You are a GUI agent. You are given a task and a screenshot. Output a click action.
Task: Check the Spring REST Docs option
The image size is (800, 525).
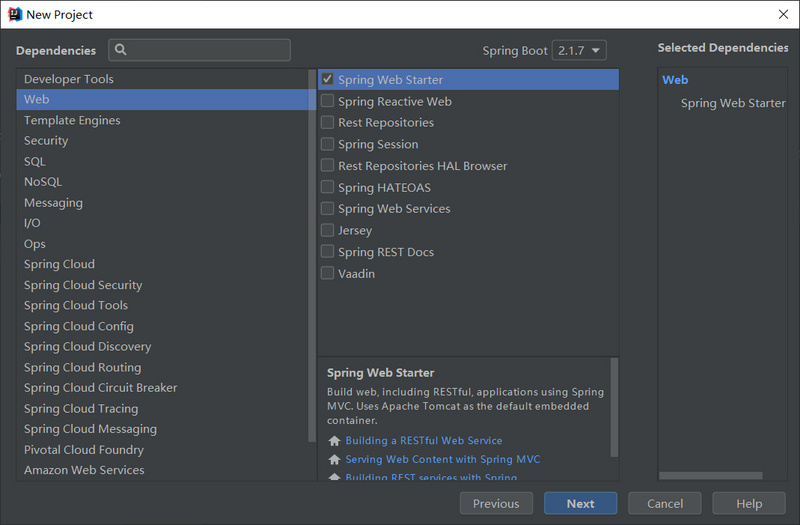[x=327, y=252]
